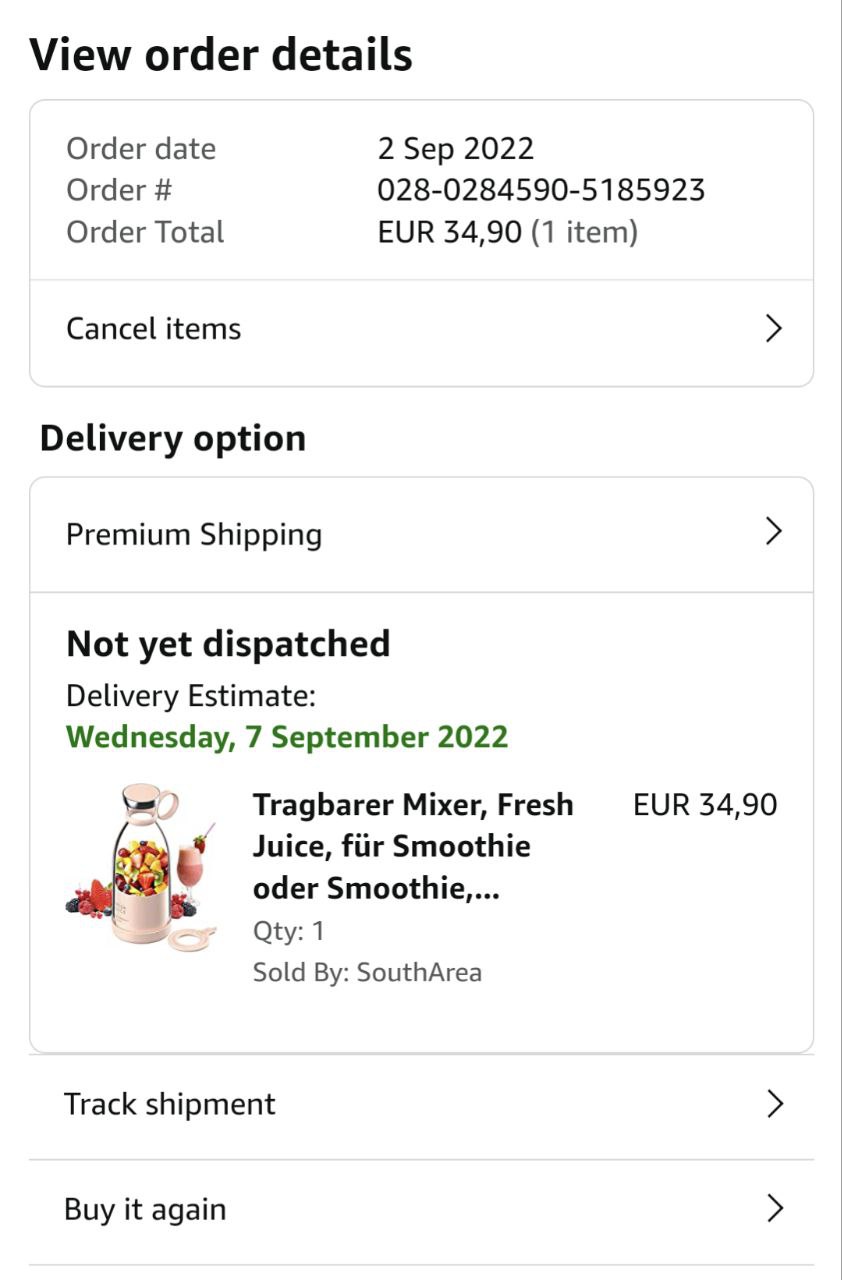The image size is (842, 1280).
Task: Click the Buy it again arrow icon
Action: tap(774, 1209)
